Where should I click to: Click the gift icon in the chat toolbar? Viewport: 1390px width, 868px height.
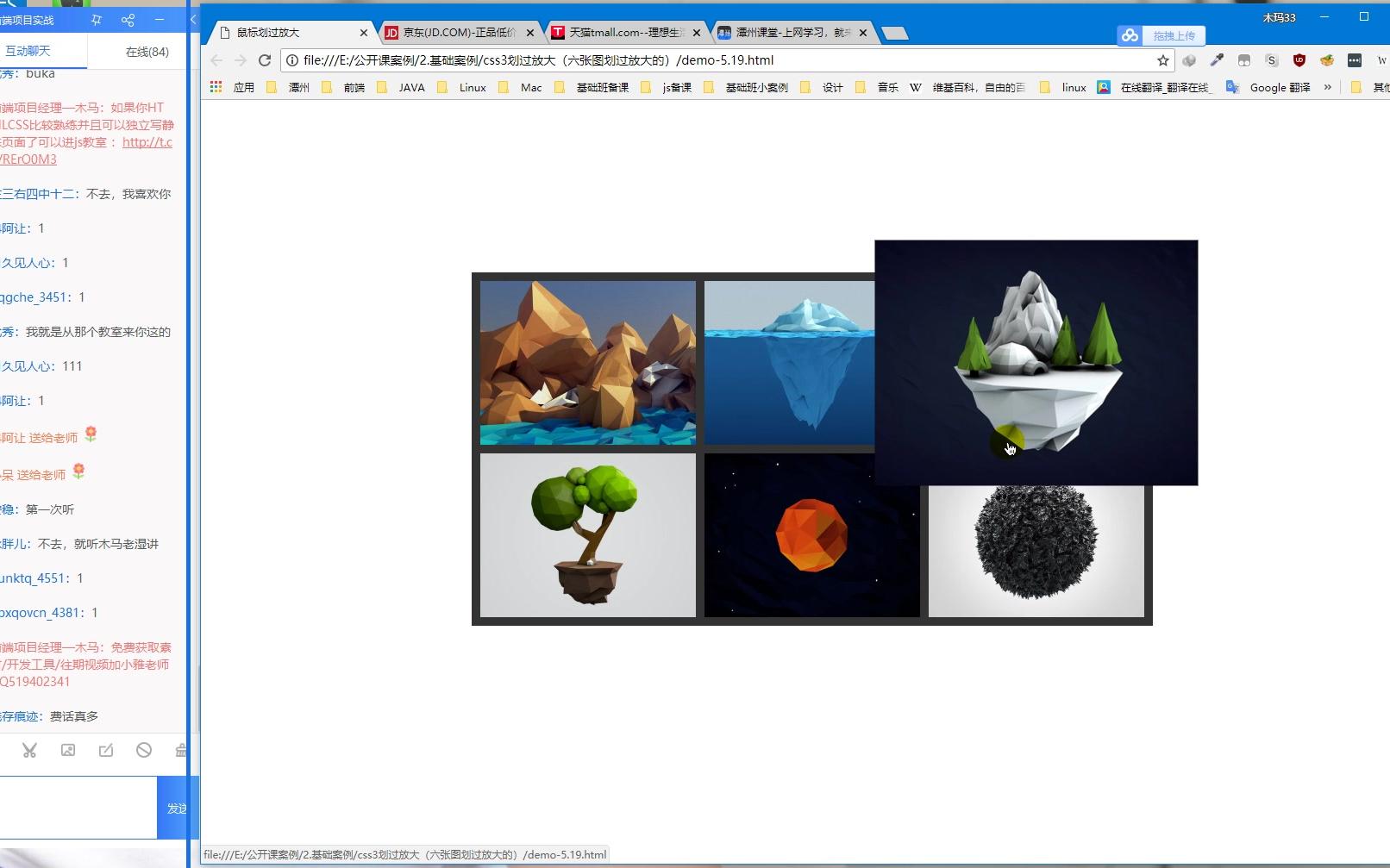click(x=181, y=750)
